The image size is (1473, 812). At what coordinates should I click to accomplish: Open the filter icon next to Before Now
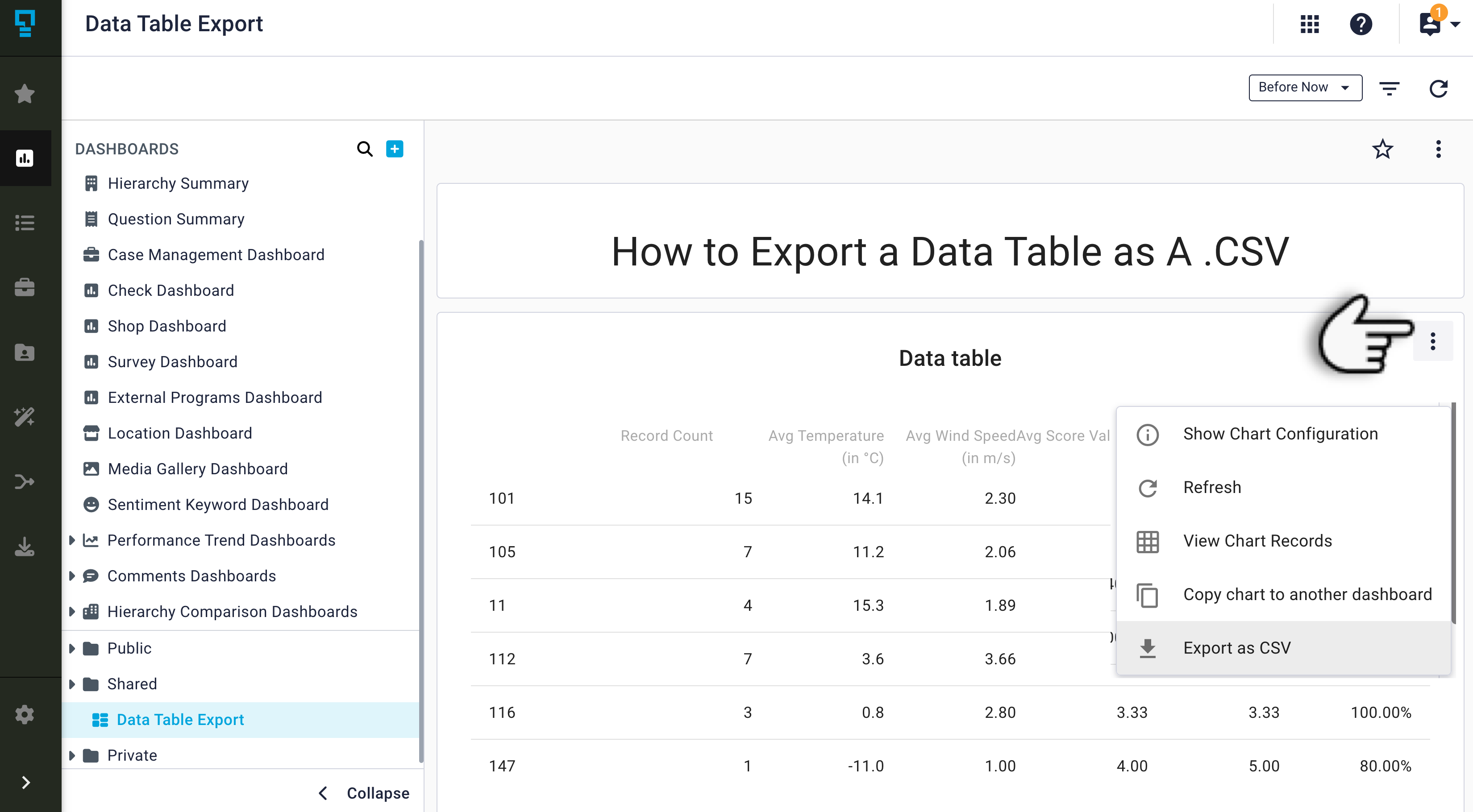coord(1389,88)
